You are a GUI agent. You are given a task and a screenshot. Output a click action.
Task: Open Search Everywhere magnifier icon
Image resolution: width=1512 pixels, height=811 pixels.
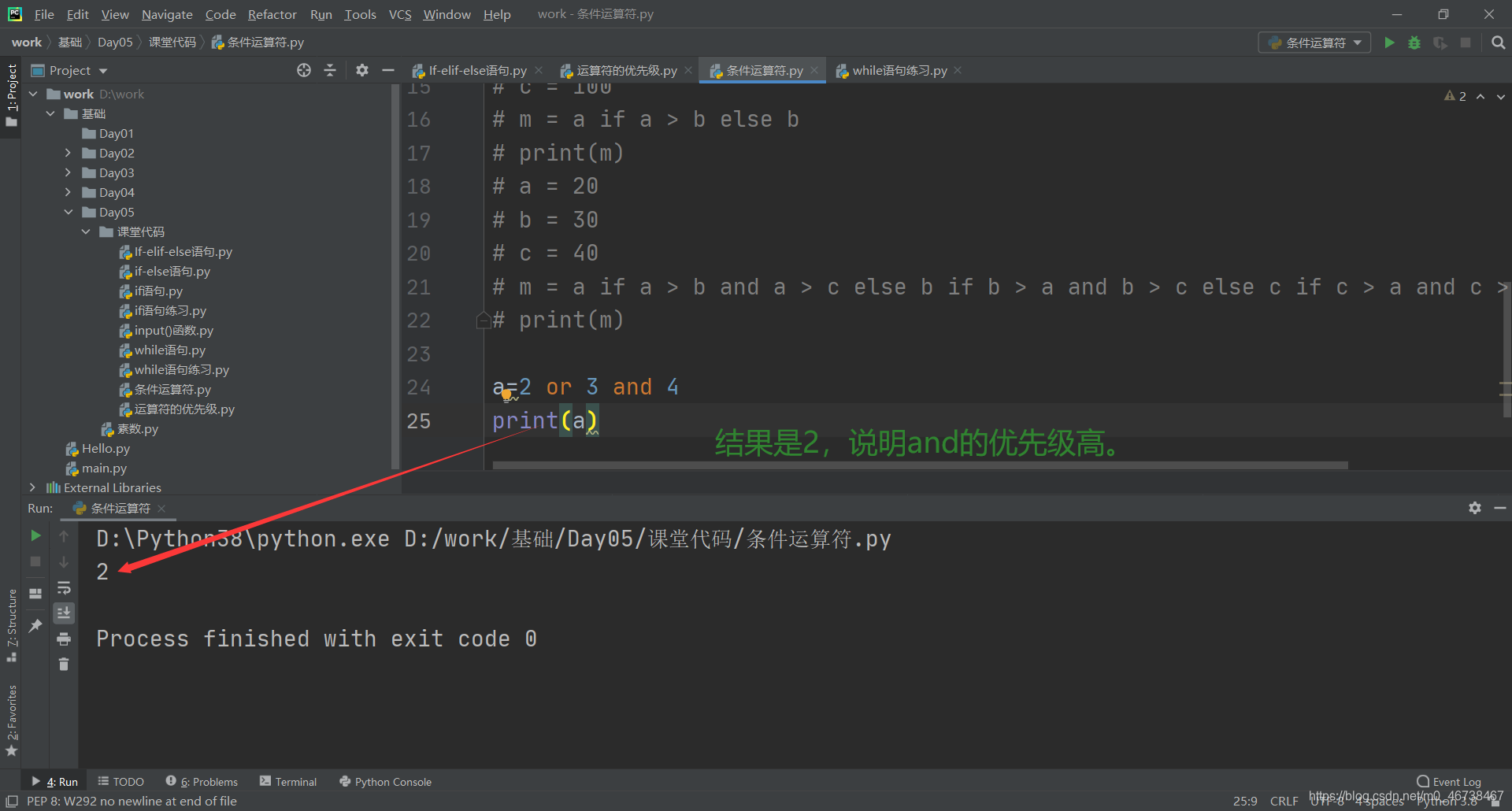pyautogui.click(x=1498, y=43)
